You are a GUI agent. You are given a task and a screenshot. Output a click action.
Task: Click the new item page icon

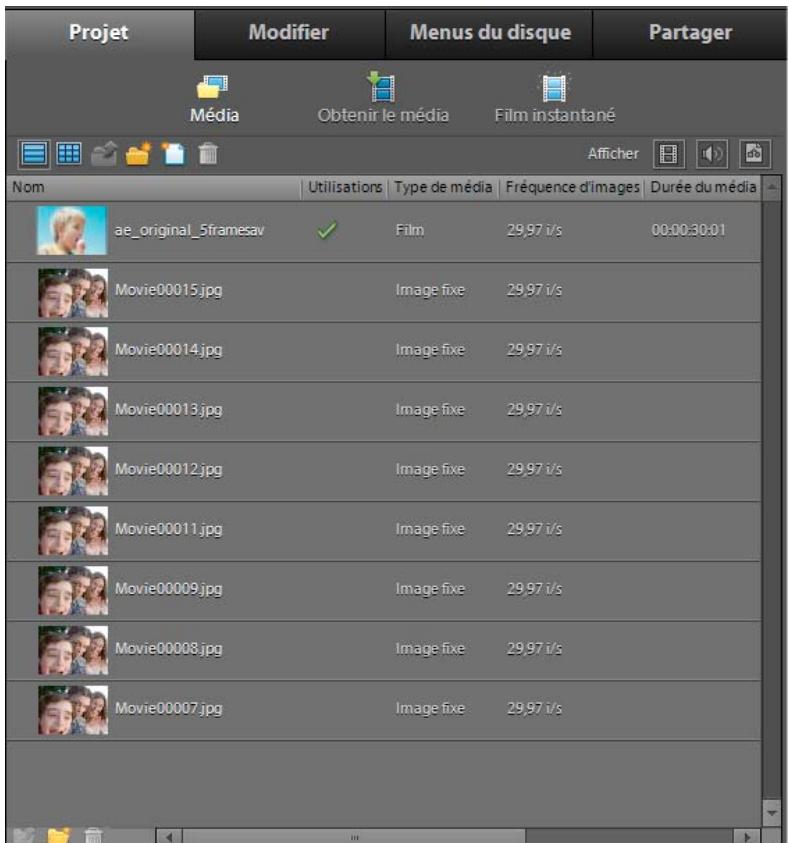pos(174,154)
